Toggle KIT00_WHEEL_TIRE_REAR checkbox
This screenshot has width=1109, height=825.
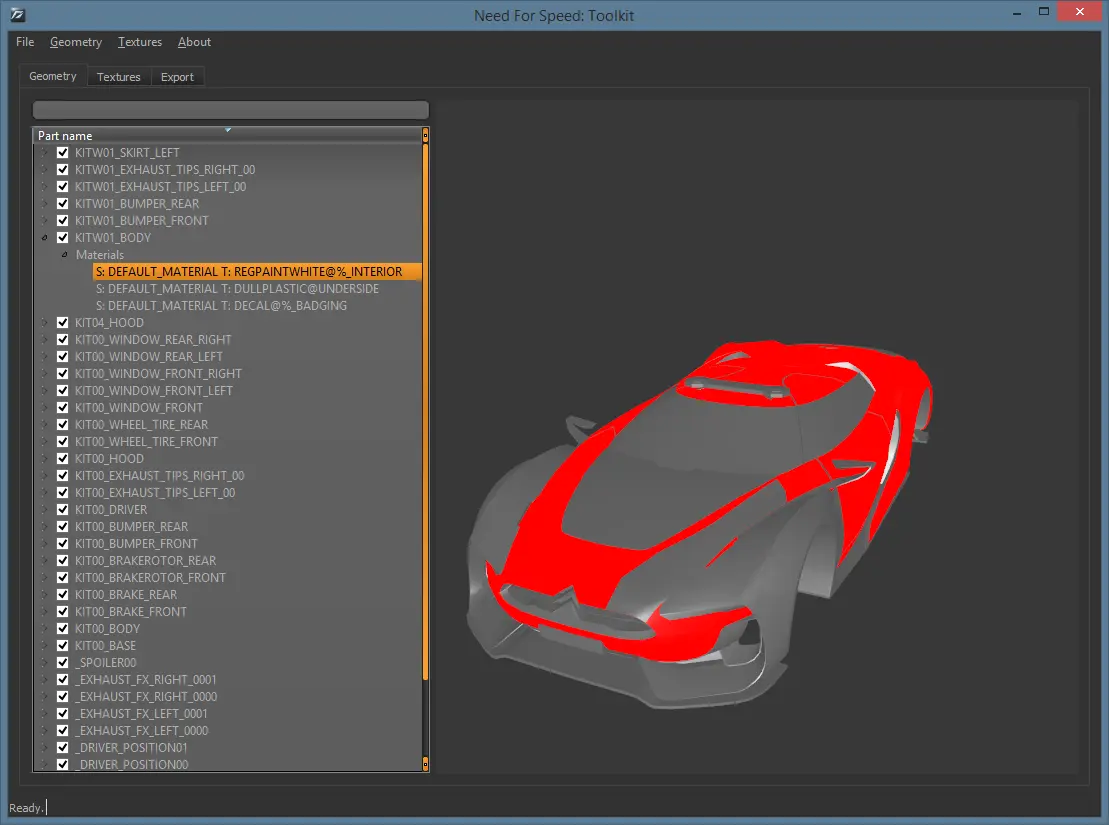[x=62, y=425]
